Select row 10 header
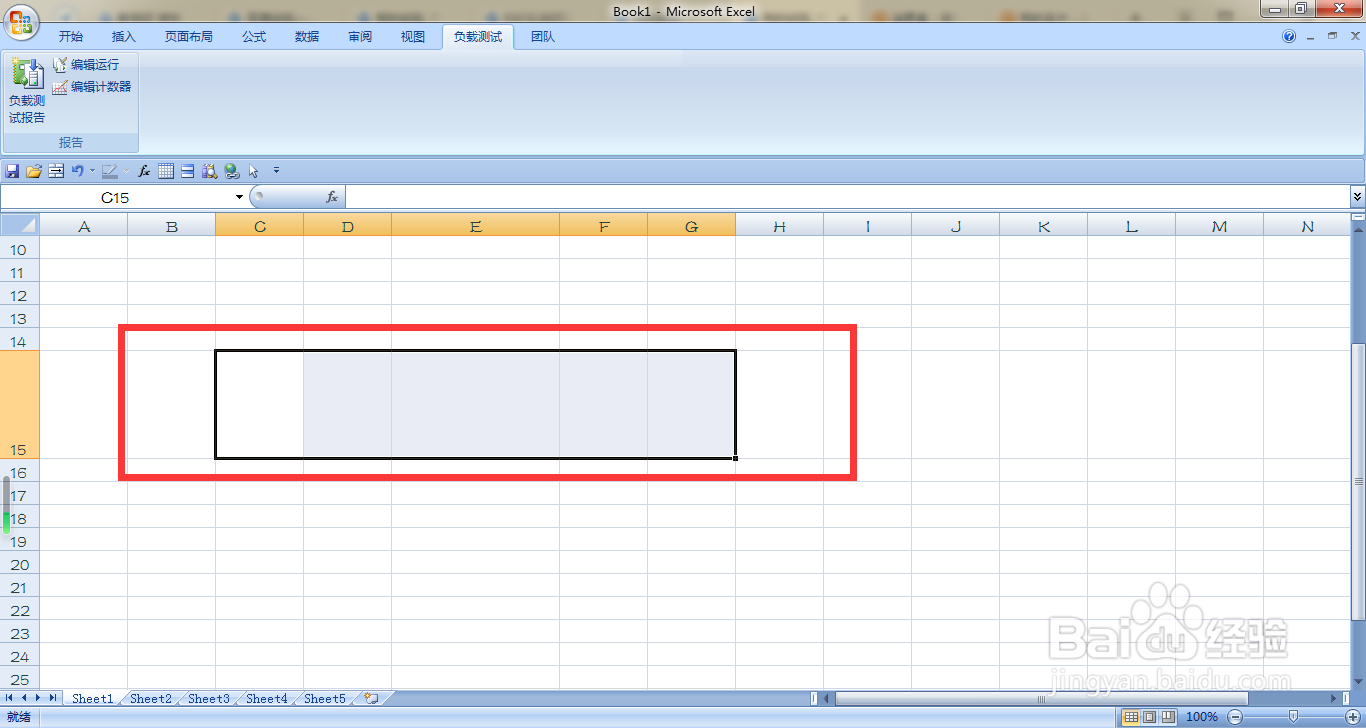1366x728 pixels. tap(19, 249)
